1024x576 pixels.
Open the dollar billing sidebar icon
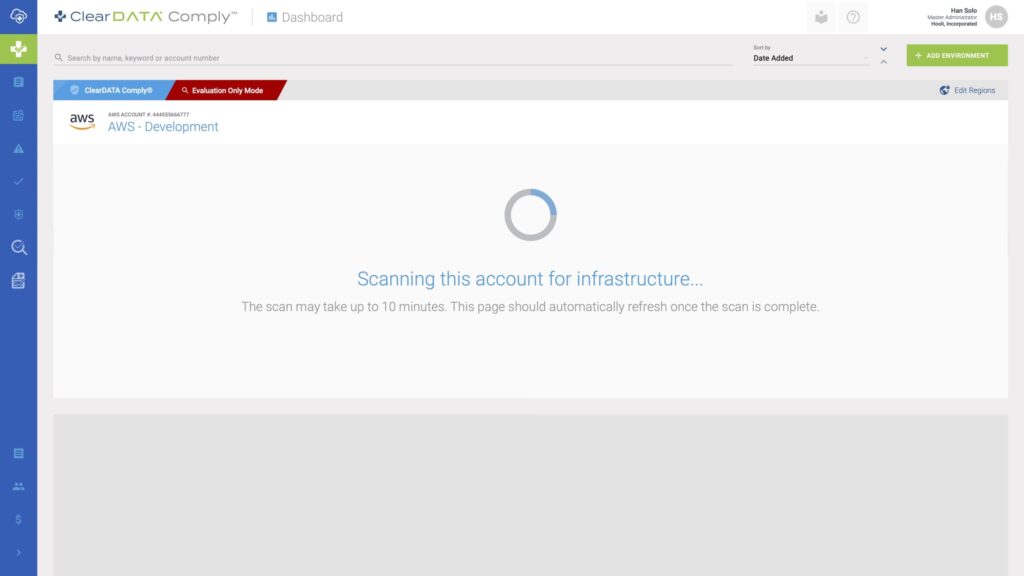pyautogui.click(x=18, y=520)
